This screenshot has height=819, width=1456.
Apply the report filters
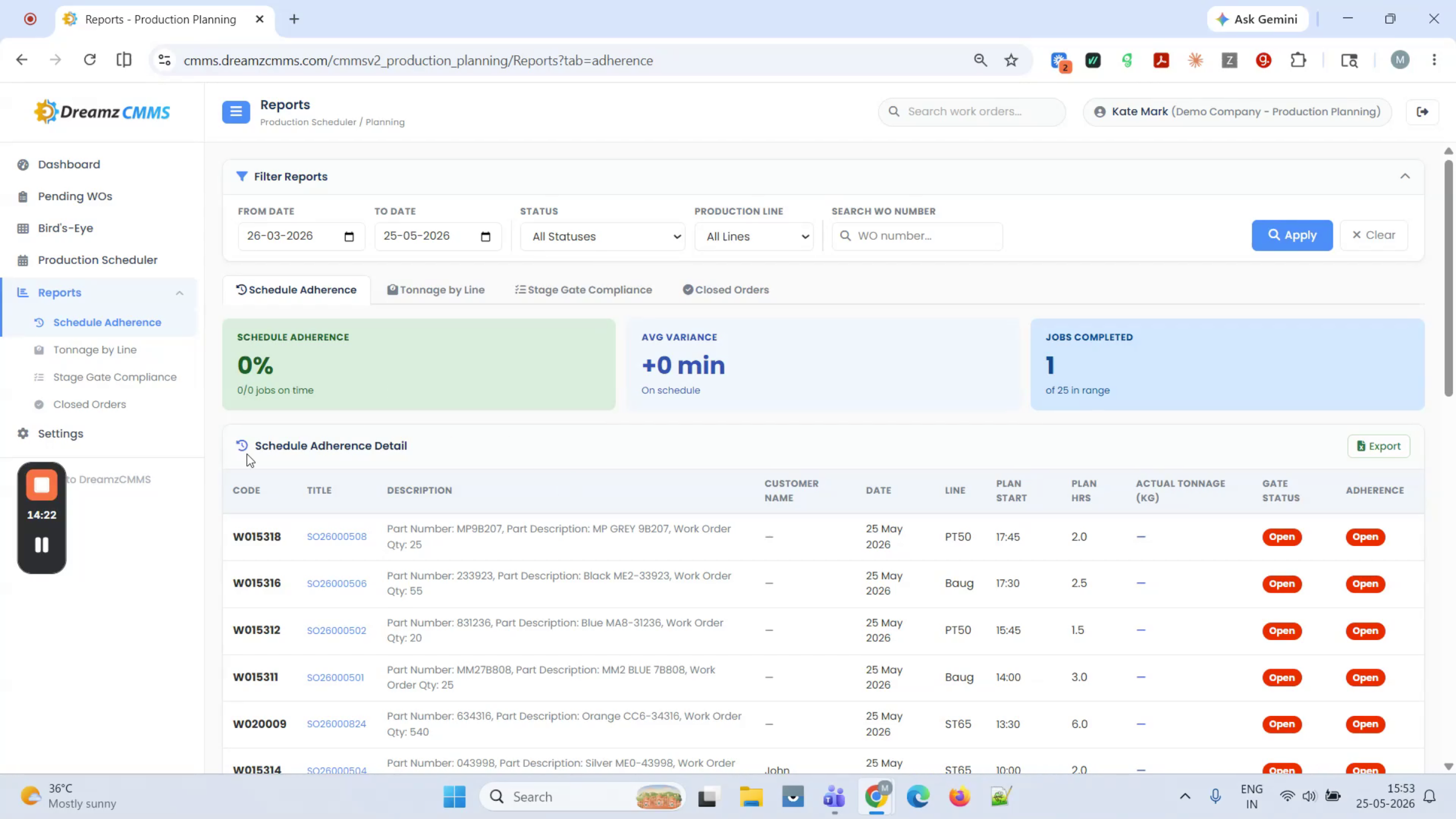(x=1292, y=235)
